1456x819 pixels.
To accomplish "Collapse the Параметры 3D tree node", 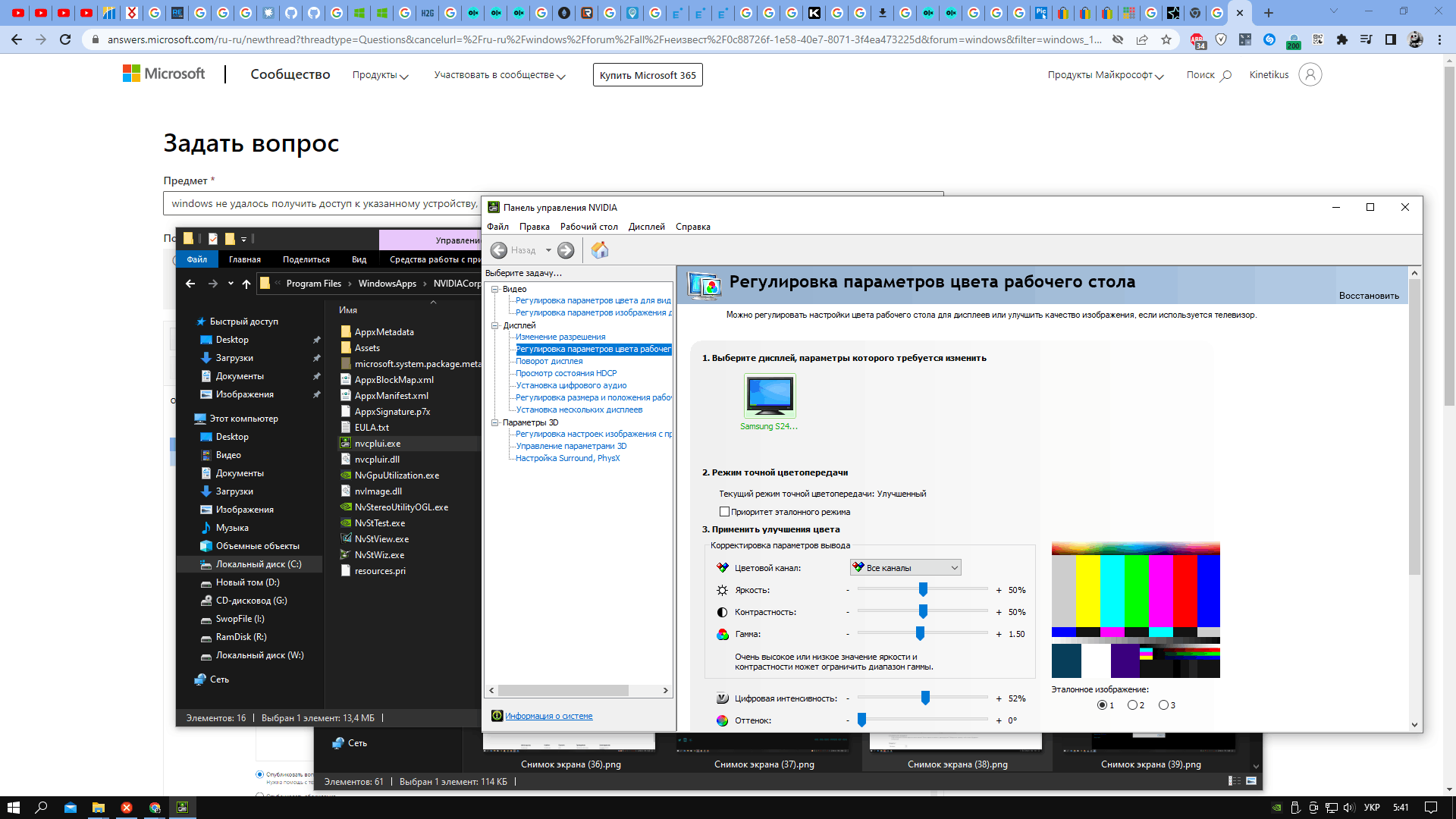I will (x=495, y=422).
